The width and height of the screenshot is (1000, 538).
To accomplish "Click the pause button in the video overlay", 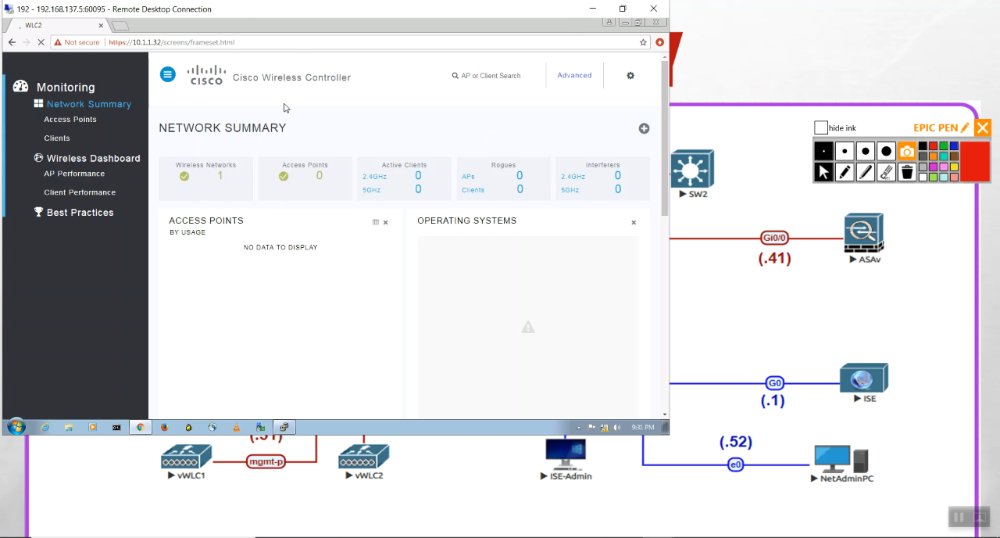I will point(959,517).
